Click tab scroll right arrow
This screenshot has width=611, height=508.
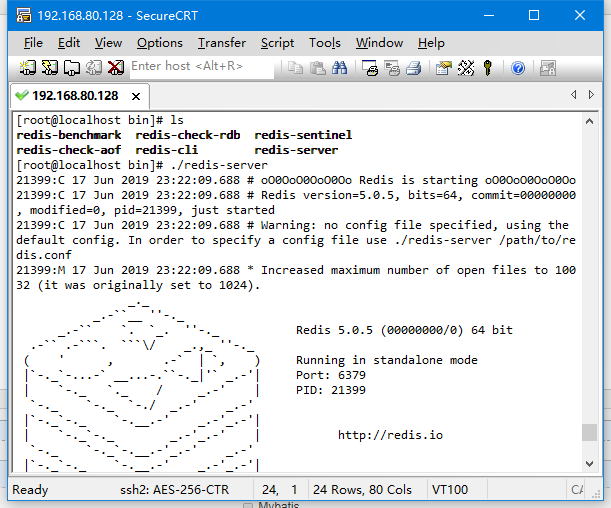point(591,95)
